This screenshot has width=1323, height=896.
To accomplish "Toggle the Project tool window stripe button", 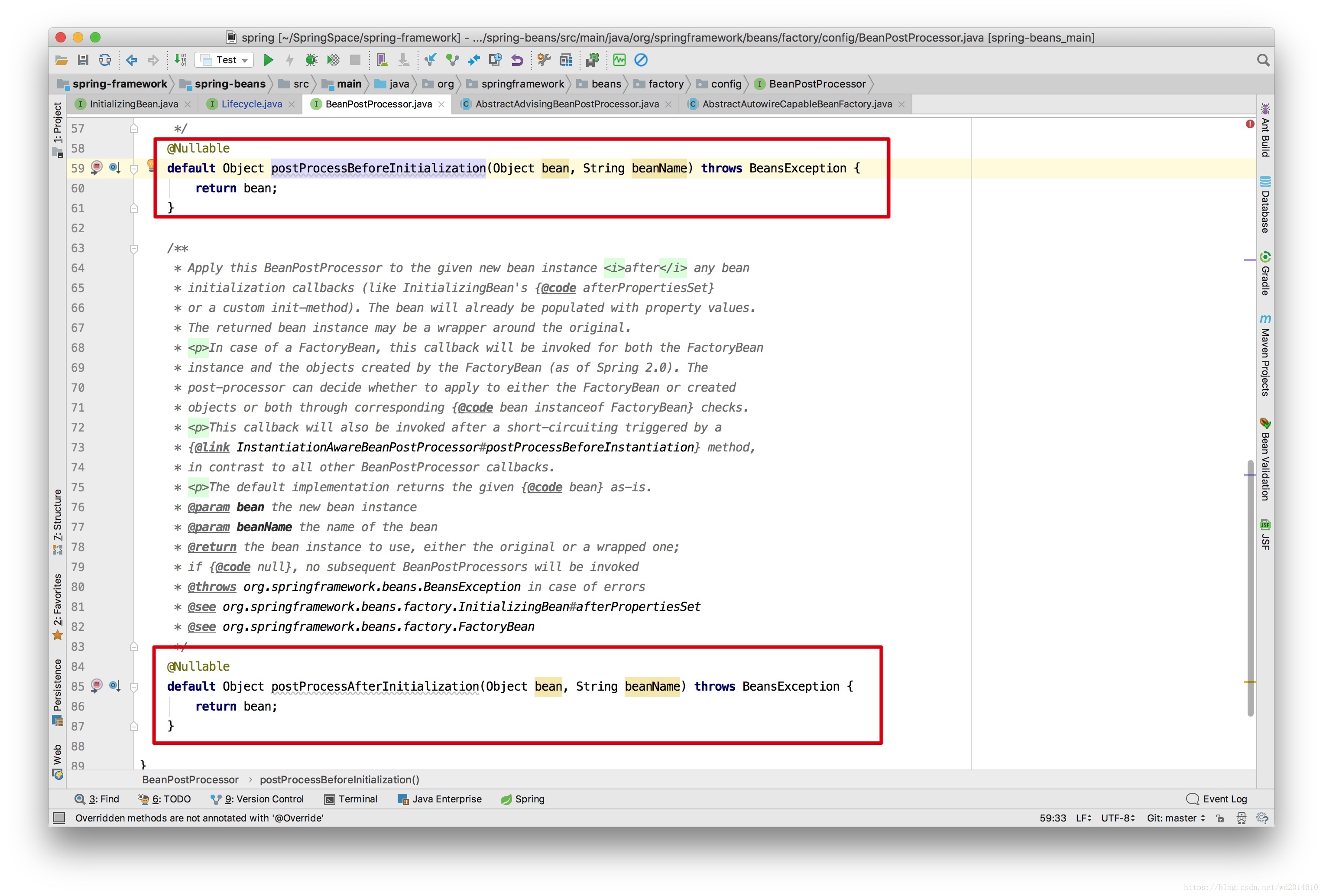I will 58,129.
